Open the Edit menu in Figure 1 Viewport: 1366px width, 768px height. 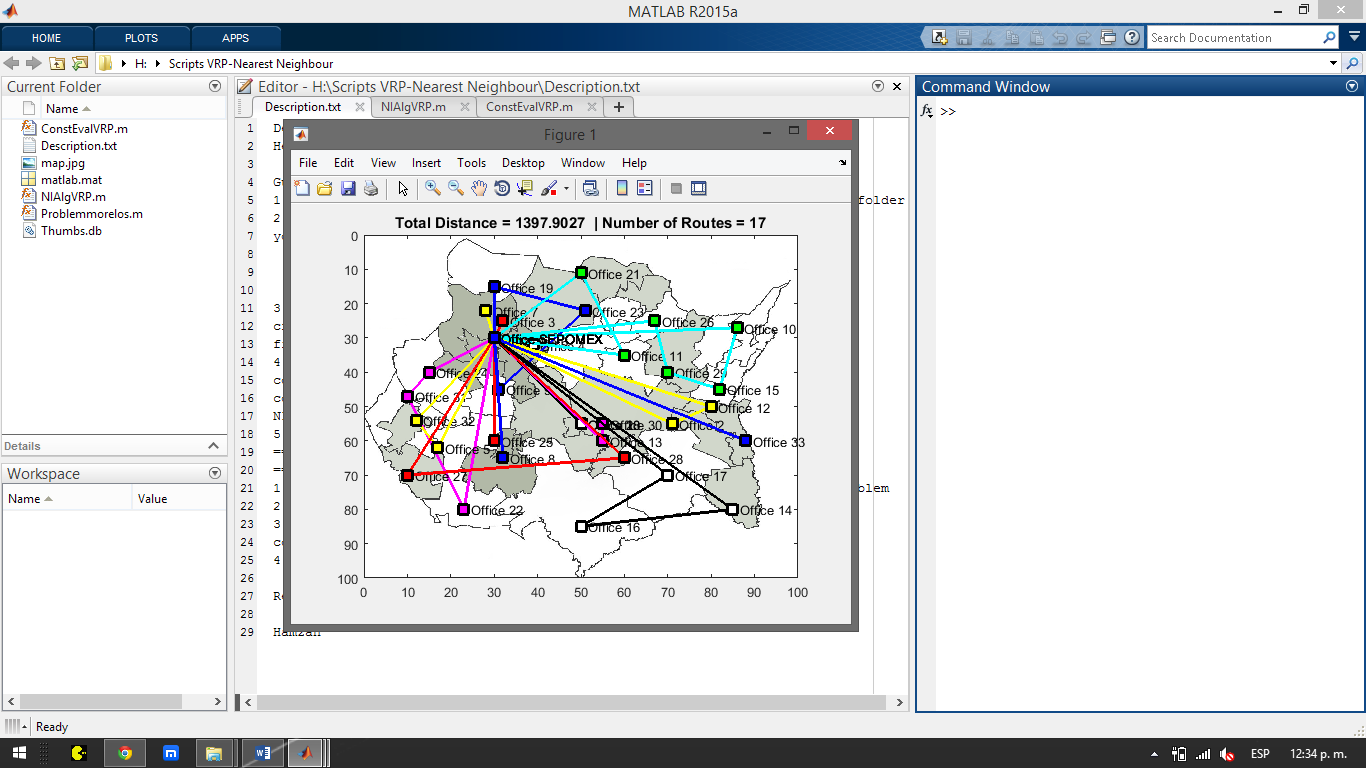pyautogui.click(x=344, y=163)
